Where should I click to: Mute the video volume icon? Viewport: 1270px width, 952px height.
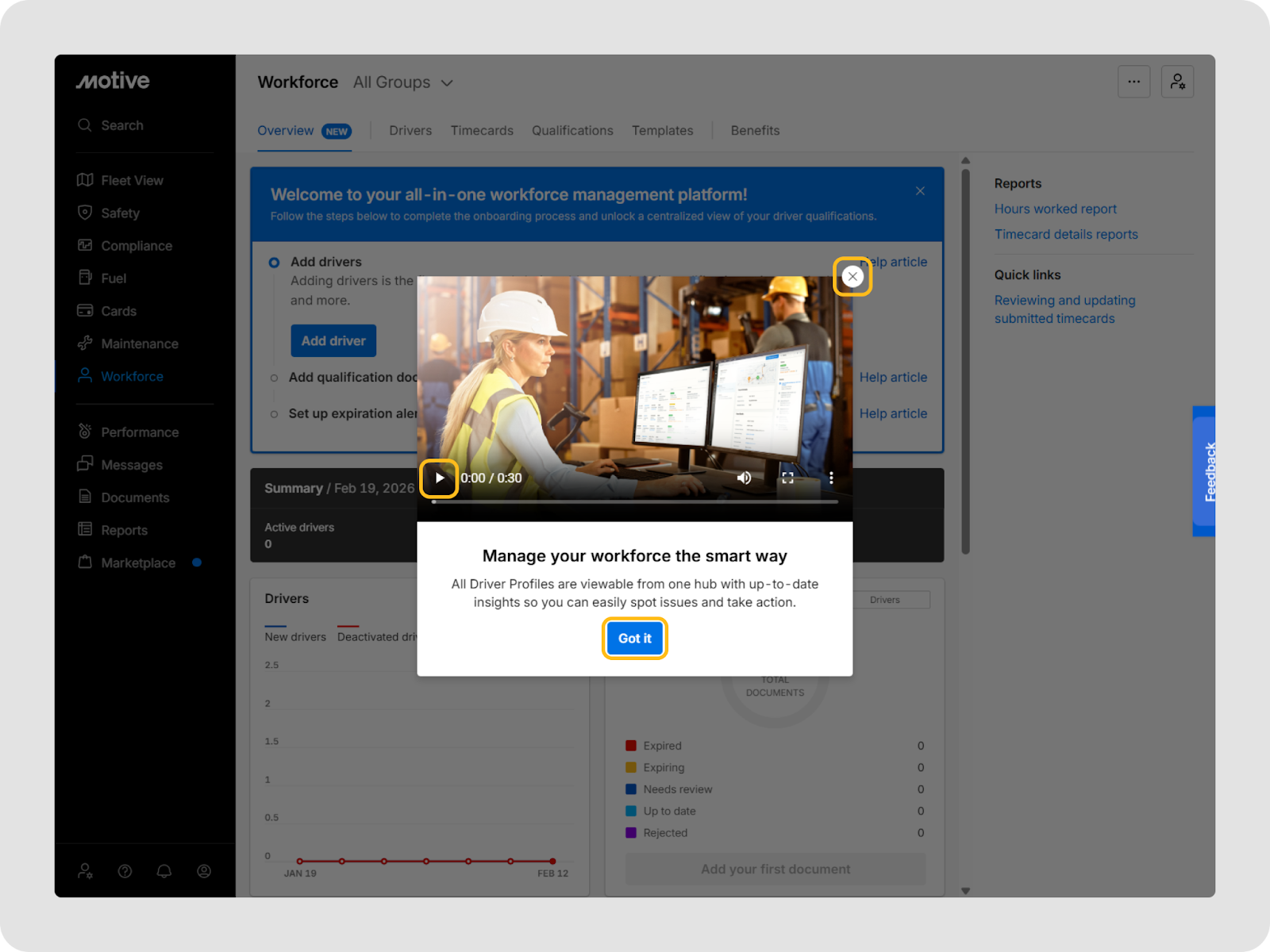[744, 478]
